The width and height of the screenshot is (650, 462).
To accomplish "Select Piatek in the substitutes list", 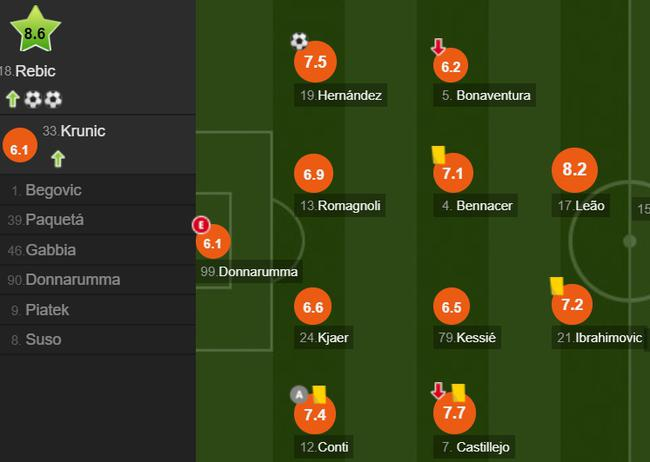I will click(x=47, y=310).
